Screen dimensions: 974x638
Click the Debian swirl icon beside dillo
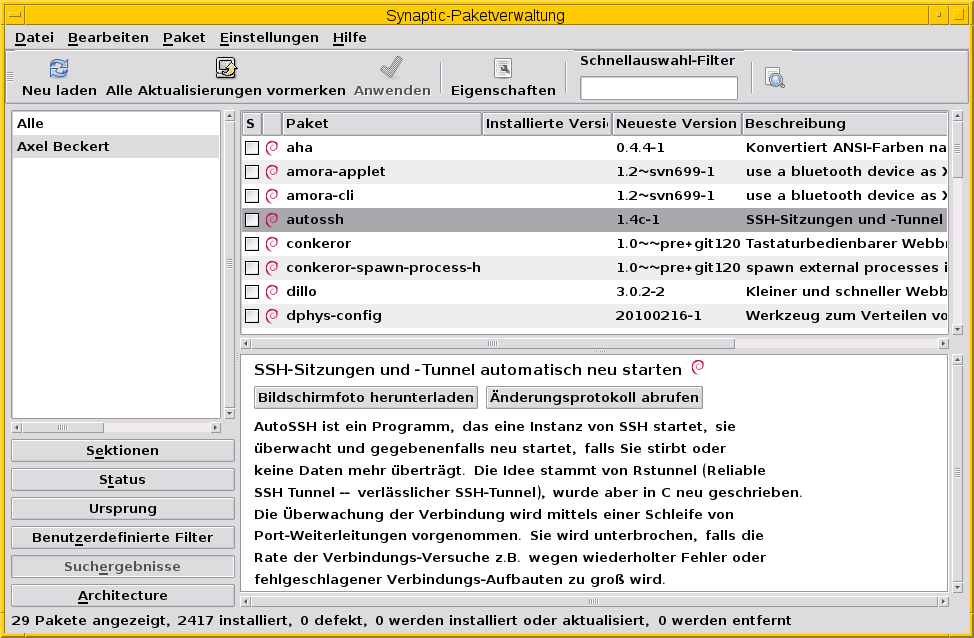[x=272, y=291]
